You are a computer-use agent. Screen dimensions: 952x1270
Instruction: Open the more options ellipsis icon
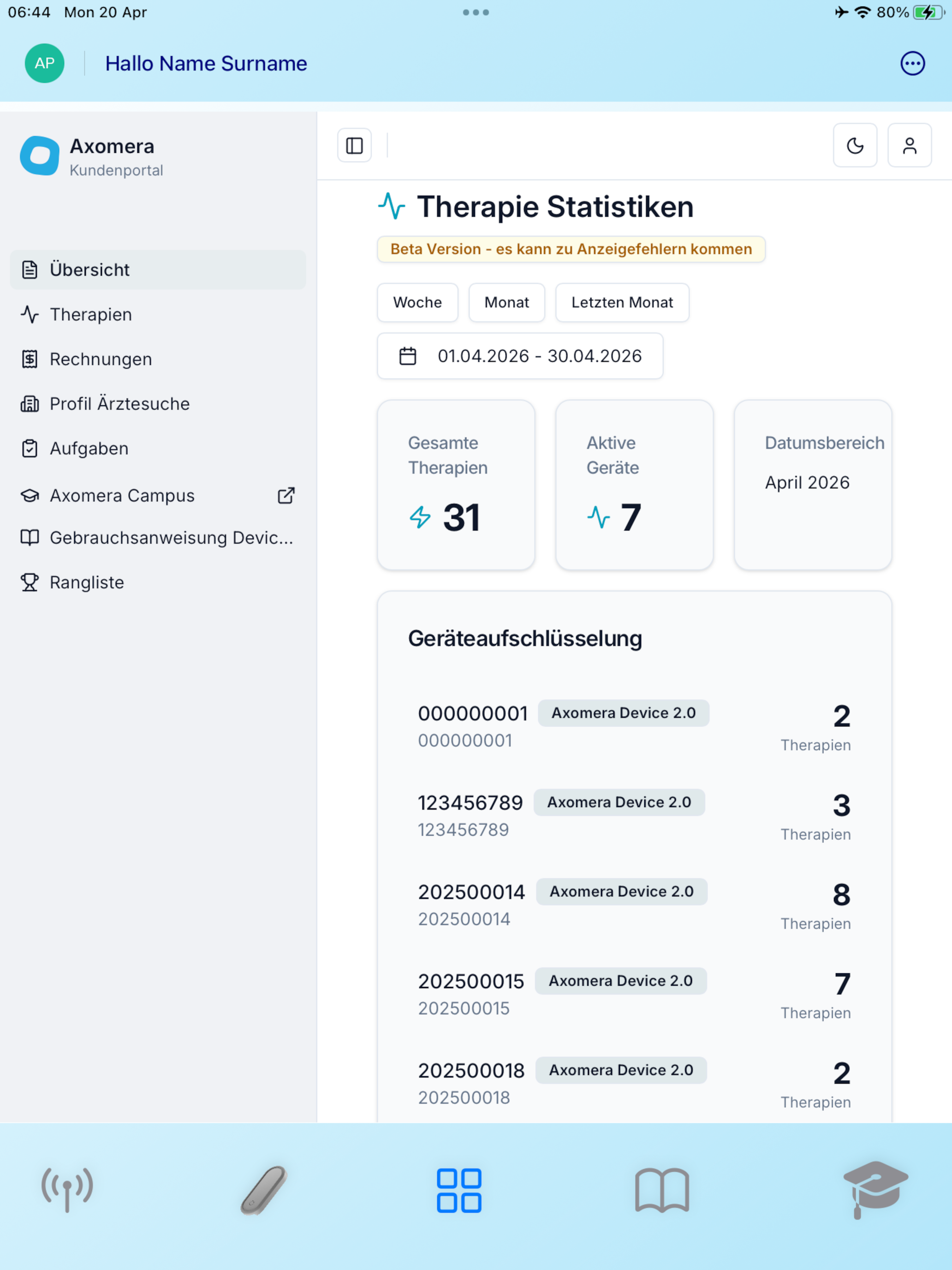click(912, 64)
